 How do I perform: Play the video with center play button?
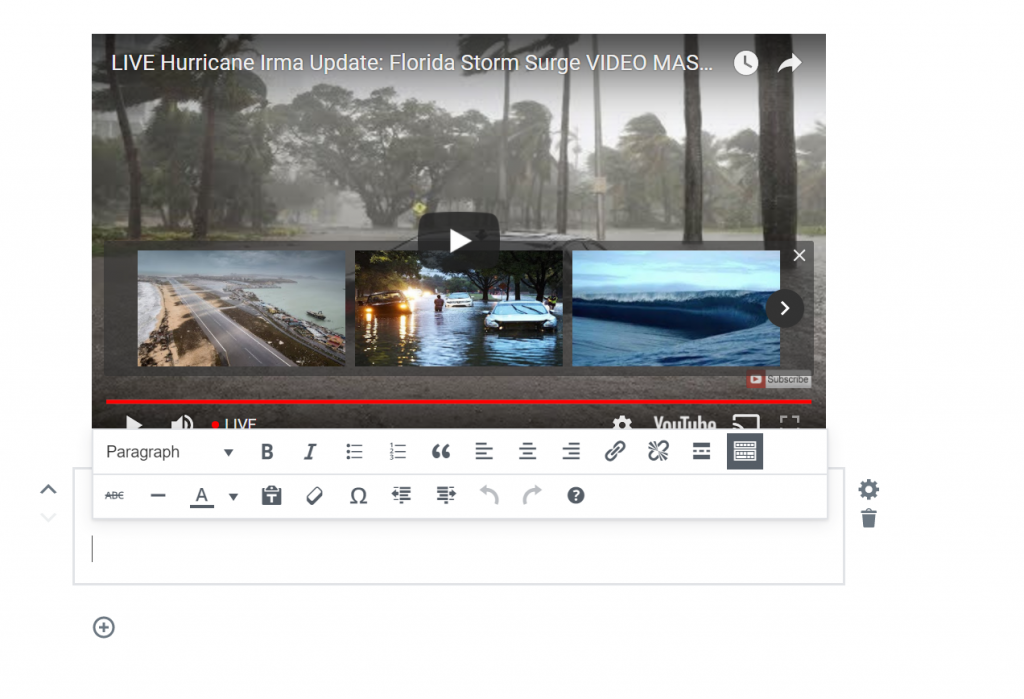(459, 240)
